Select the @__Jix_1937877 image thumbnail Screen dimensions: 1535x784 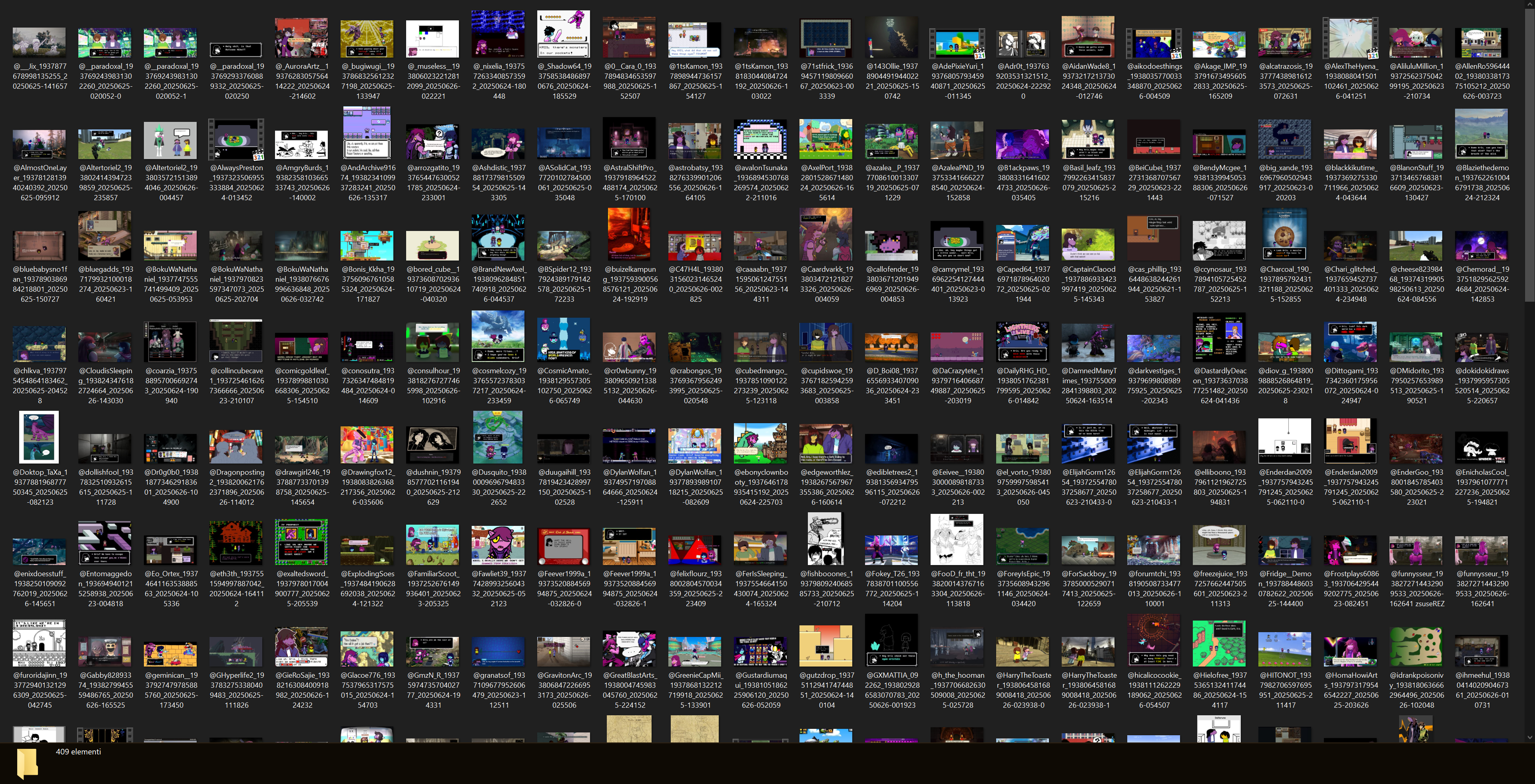39,42
